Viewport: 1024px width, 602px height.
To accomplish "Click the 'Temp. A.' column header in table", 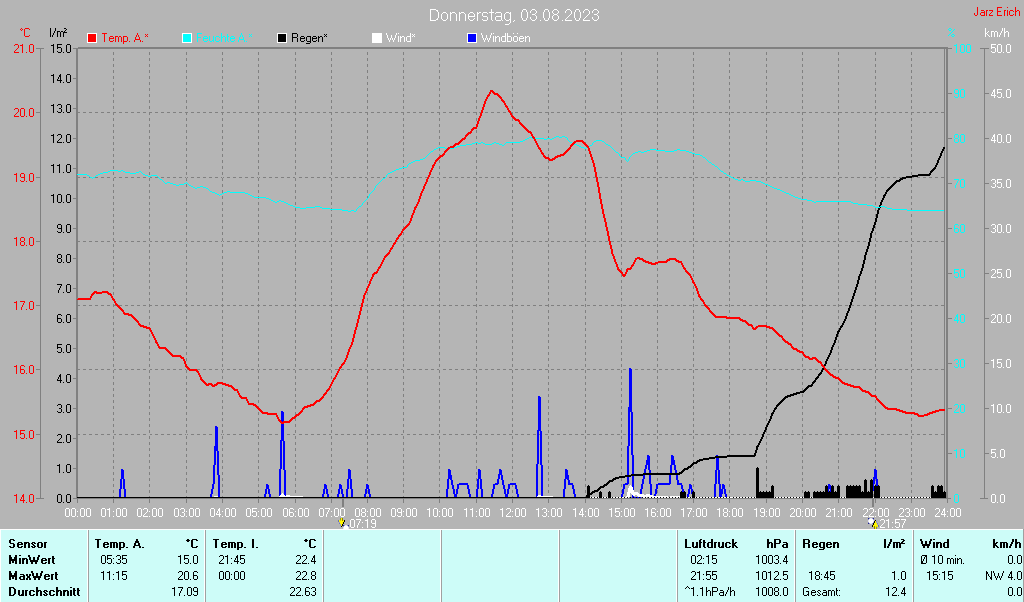I will (120, 544).
